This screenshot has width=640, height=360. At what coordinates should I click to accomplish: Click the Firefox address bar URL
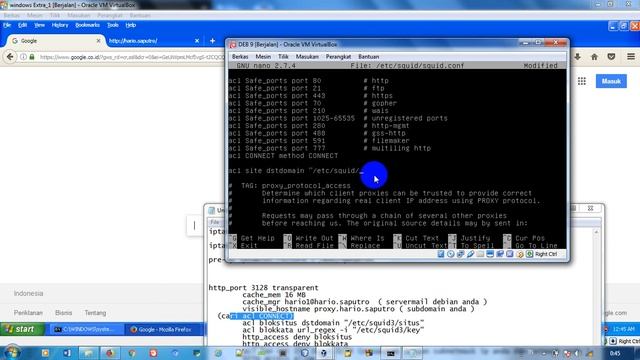pos(131,57)
